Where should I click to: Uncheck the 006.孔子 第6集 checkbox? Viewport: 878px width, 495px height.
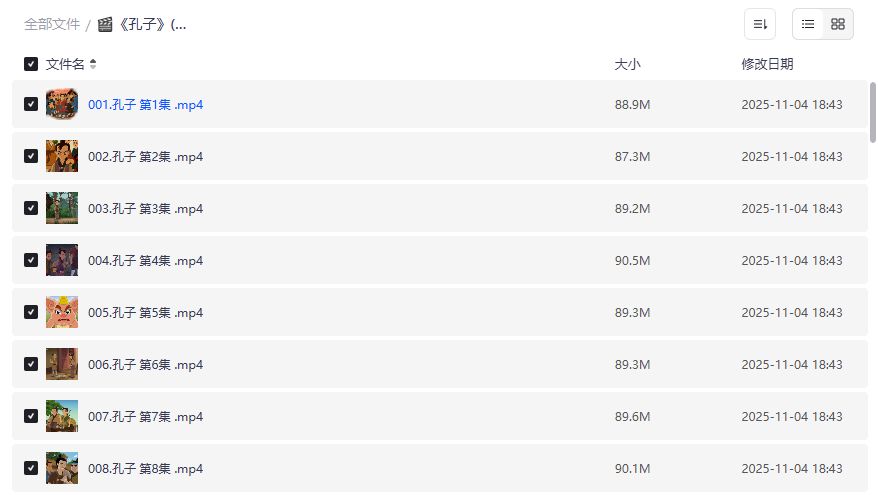click(x=31, y=364)
